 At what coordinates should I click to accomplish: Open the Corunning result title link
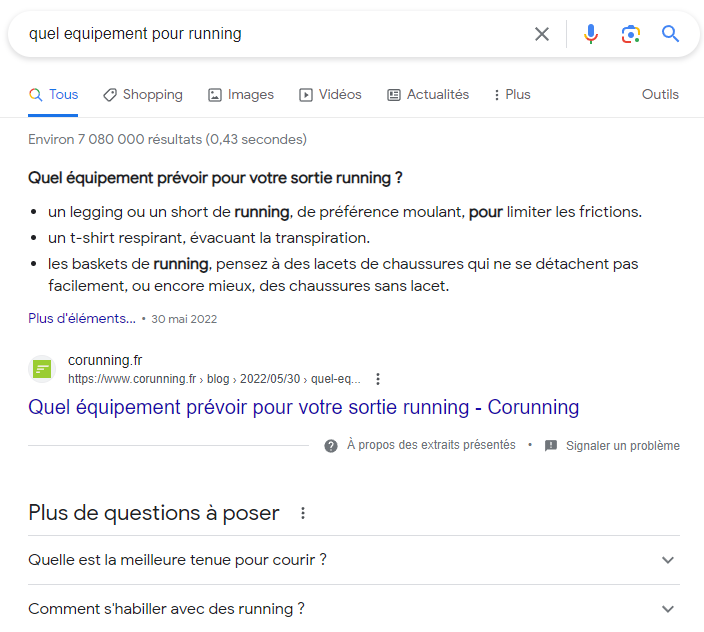coord(304,408)
